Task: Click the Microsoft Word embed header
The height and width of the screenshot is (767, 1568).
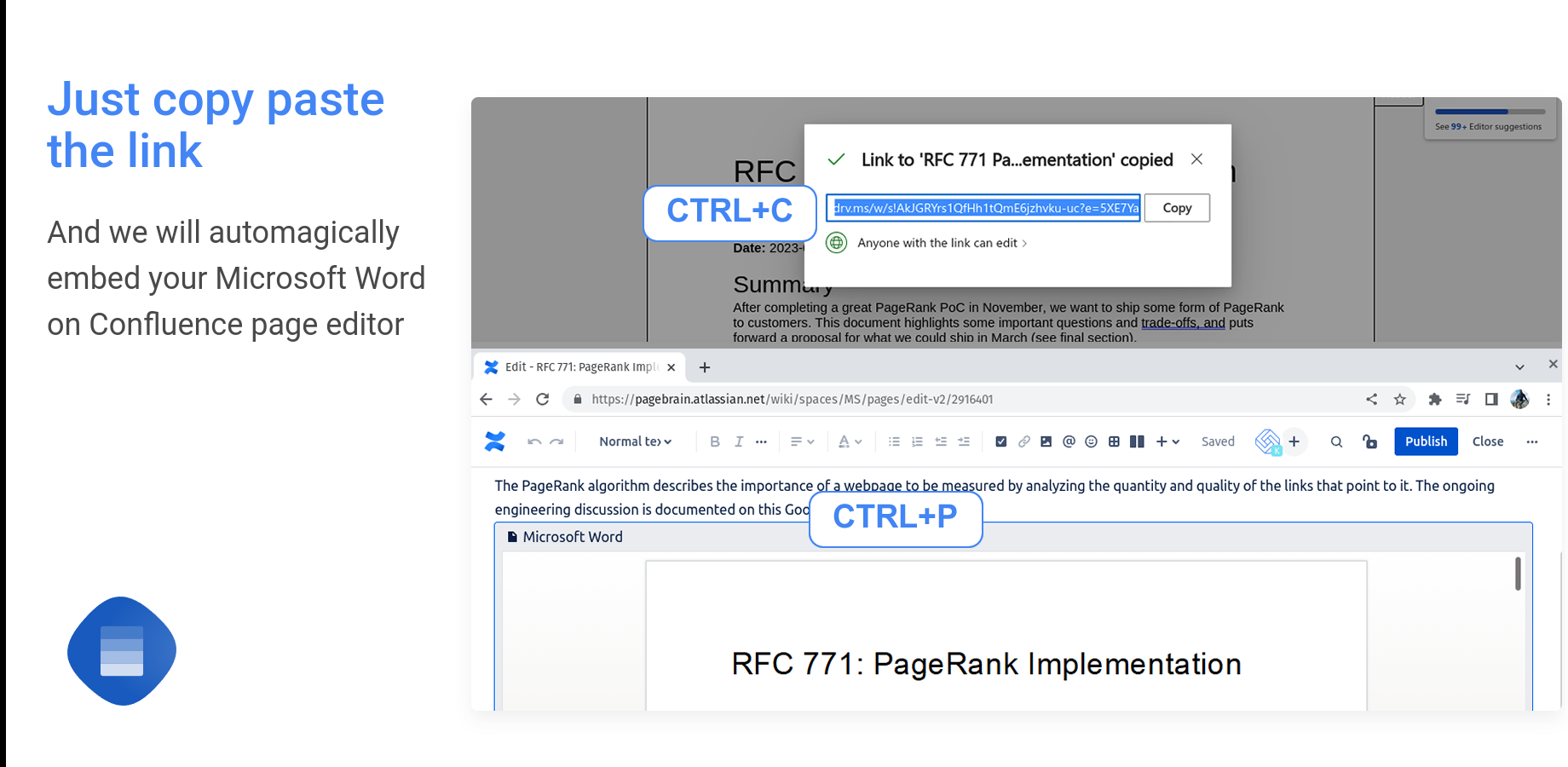Action: (x=1013, y=537)
